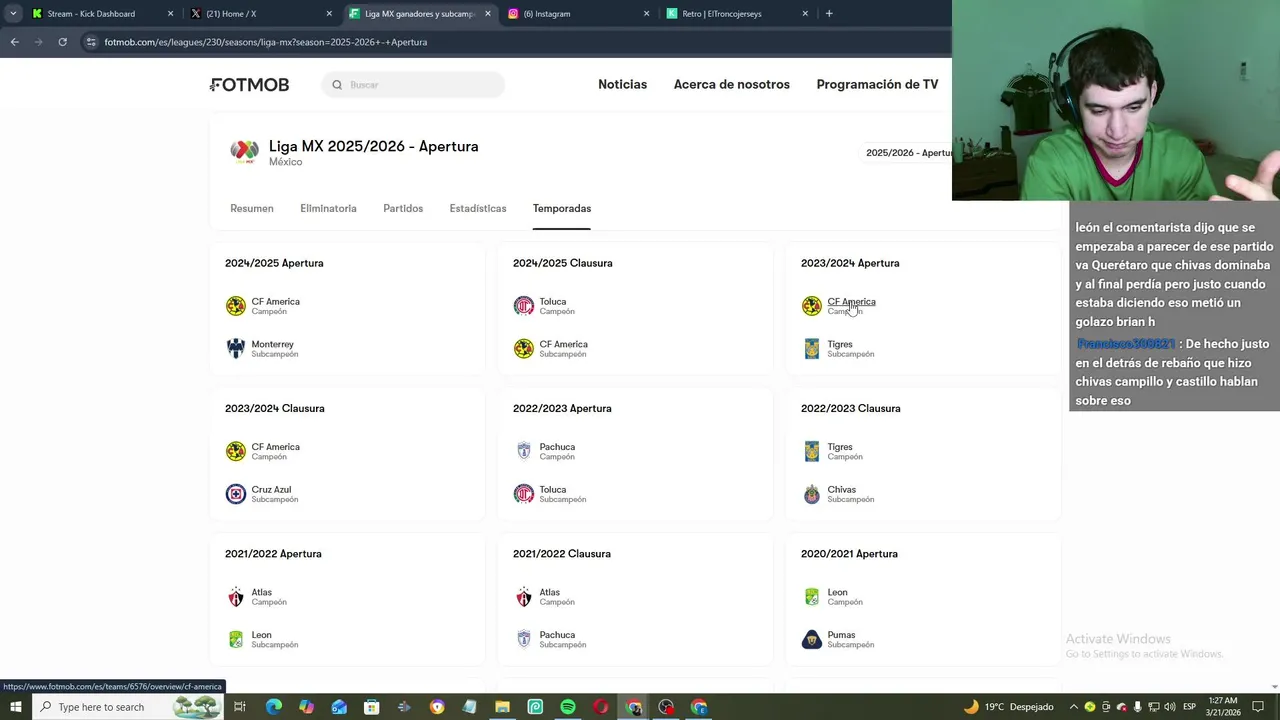Click Atlas crest in 2021/2022 Clausura
This screenshot has width=1280, height=720.
click(524, 597)
